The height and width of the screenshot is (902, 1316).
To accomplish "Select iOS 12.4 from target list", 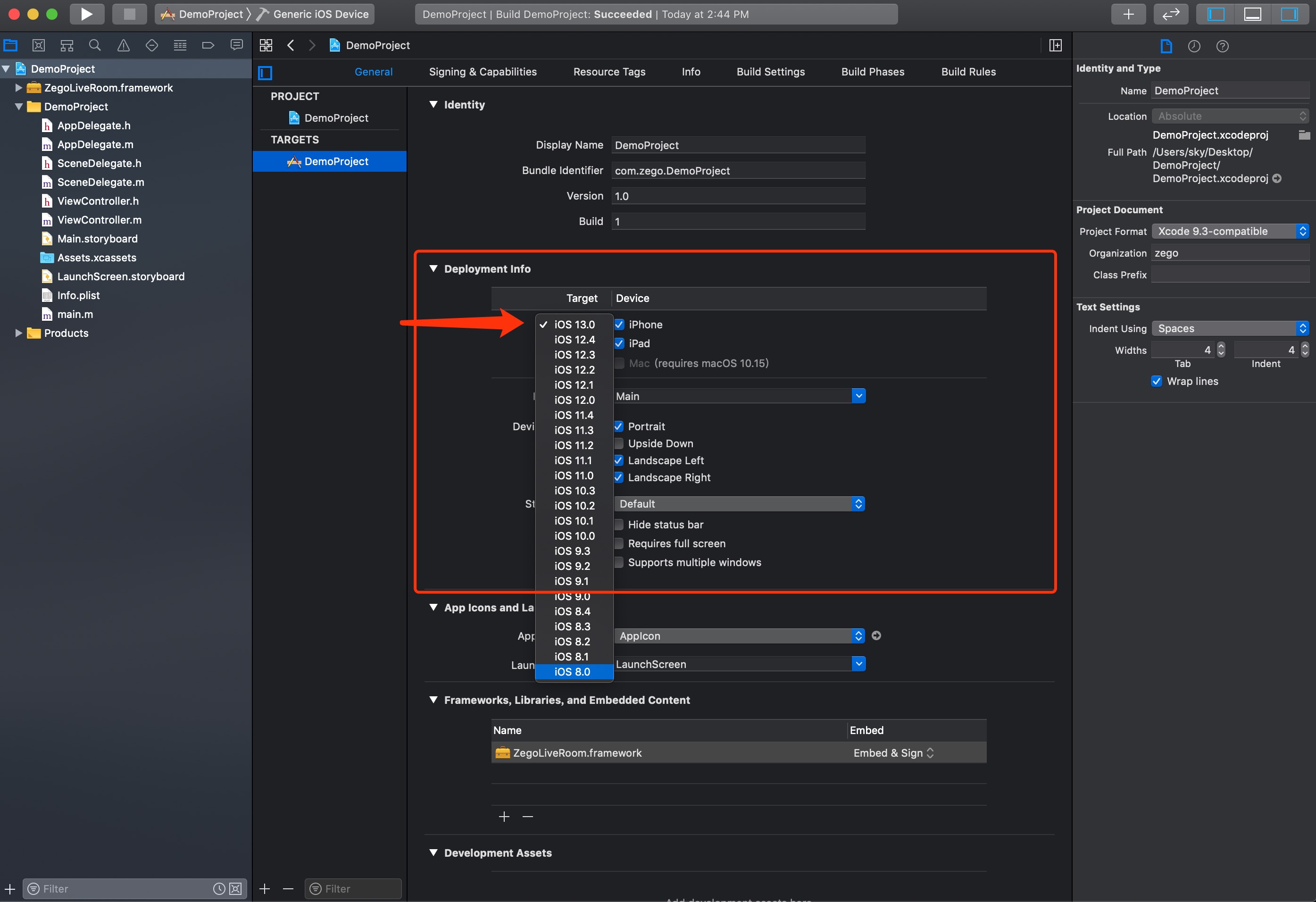I will tap(574, 340).
